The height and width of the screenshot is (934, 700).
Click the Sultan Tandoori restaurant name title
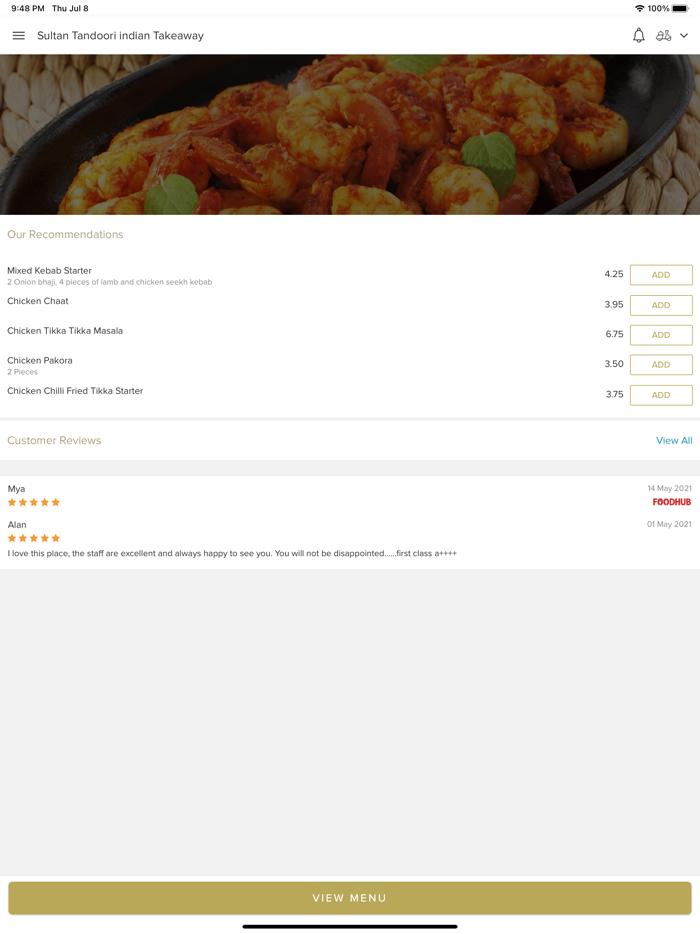(x=120, y=35)
